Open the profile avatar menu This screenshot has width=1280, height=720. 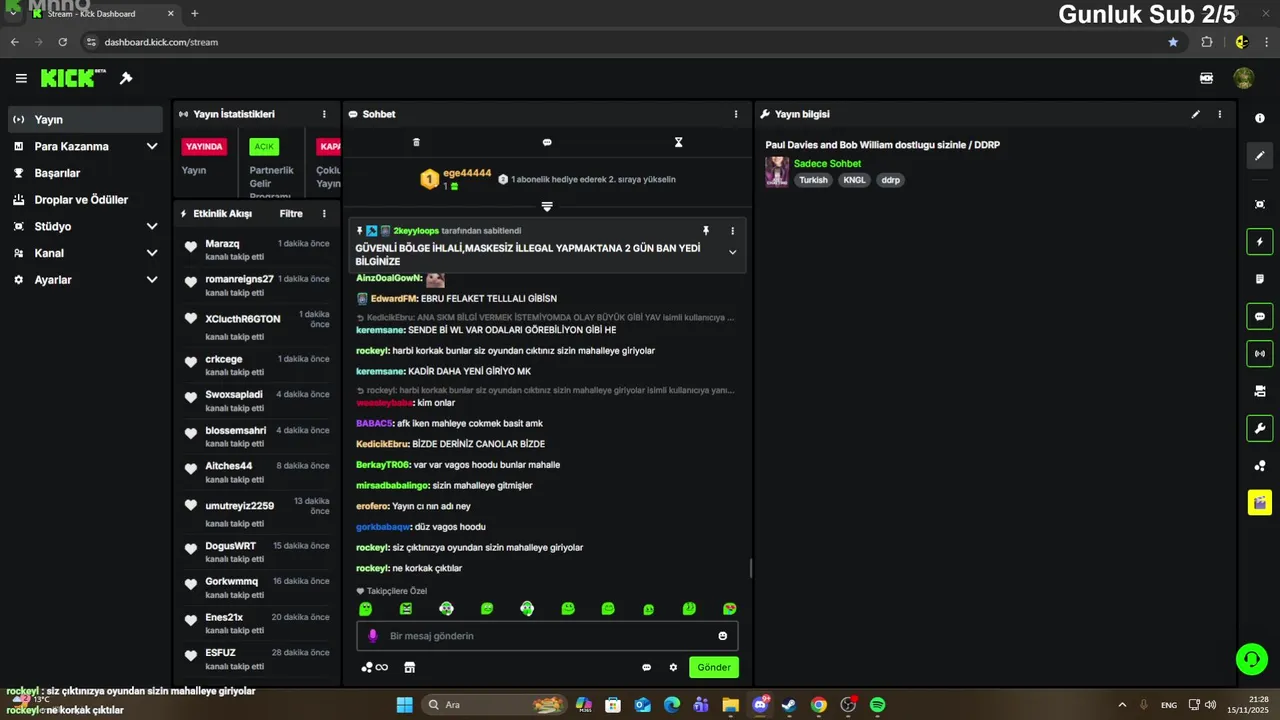coord(1244,78)
